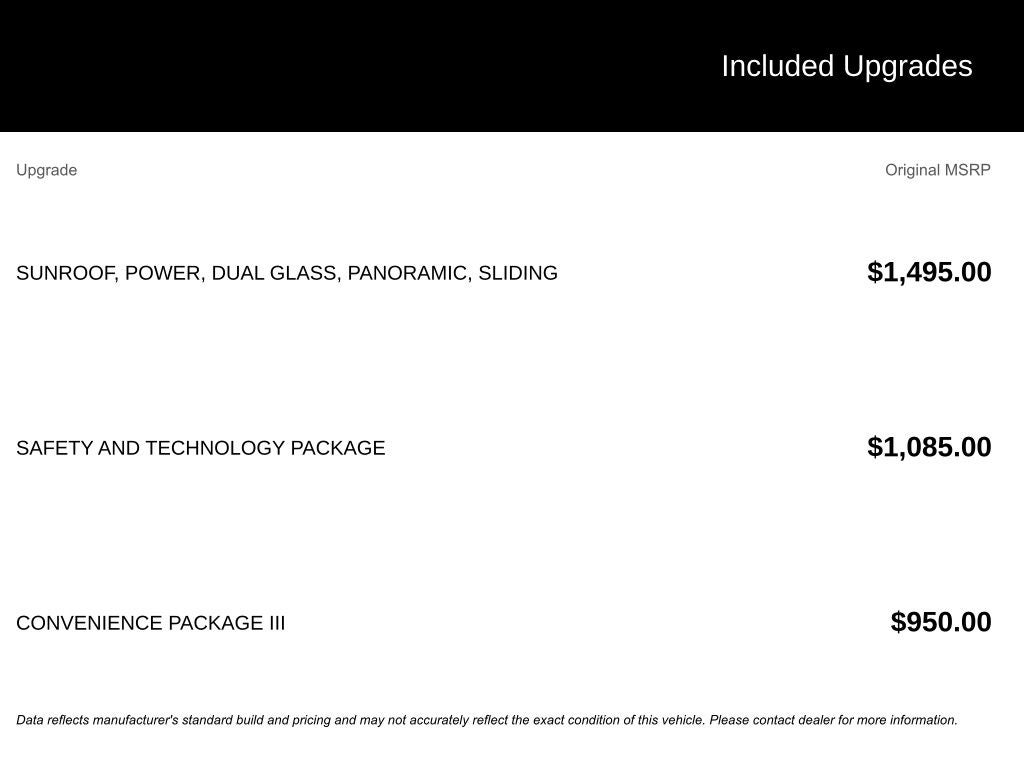Click the Please contact dealer sentence
The height and width of the screenshot is (768, 1024).
click(833, 720)
